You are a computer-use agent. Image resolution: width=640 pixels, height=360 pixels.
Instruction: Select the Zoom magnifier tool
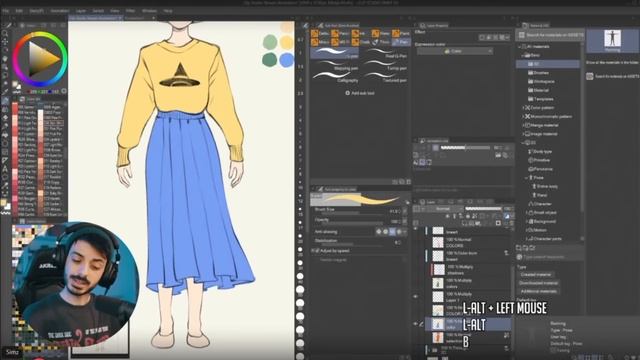pyautogui.click(x=5, y=33)
